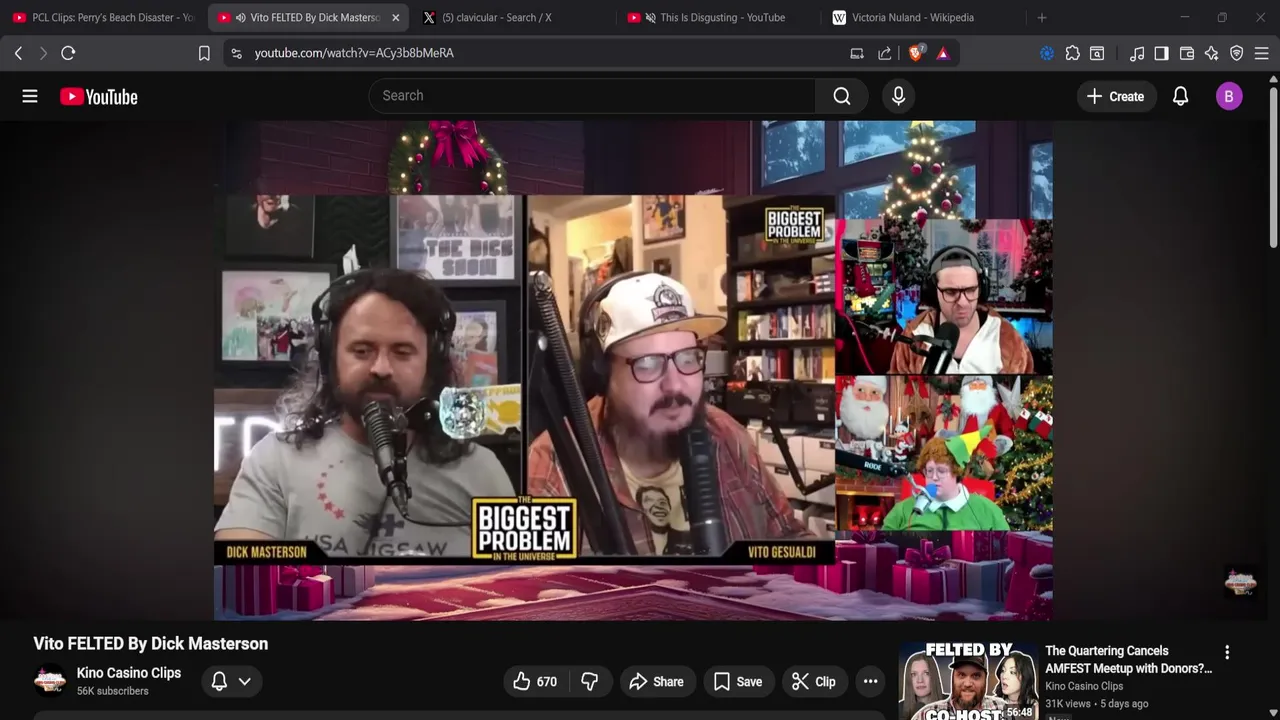Reload the current page
The width and height of the screenshot is (1280, 720).
pyautogui.click(x=68, y=53)
